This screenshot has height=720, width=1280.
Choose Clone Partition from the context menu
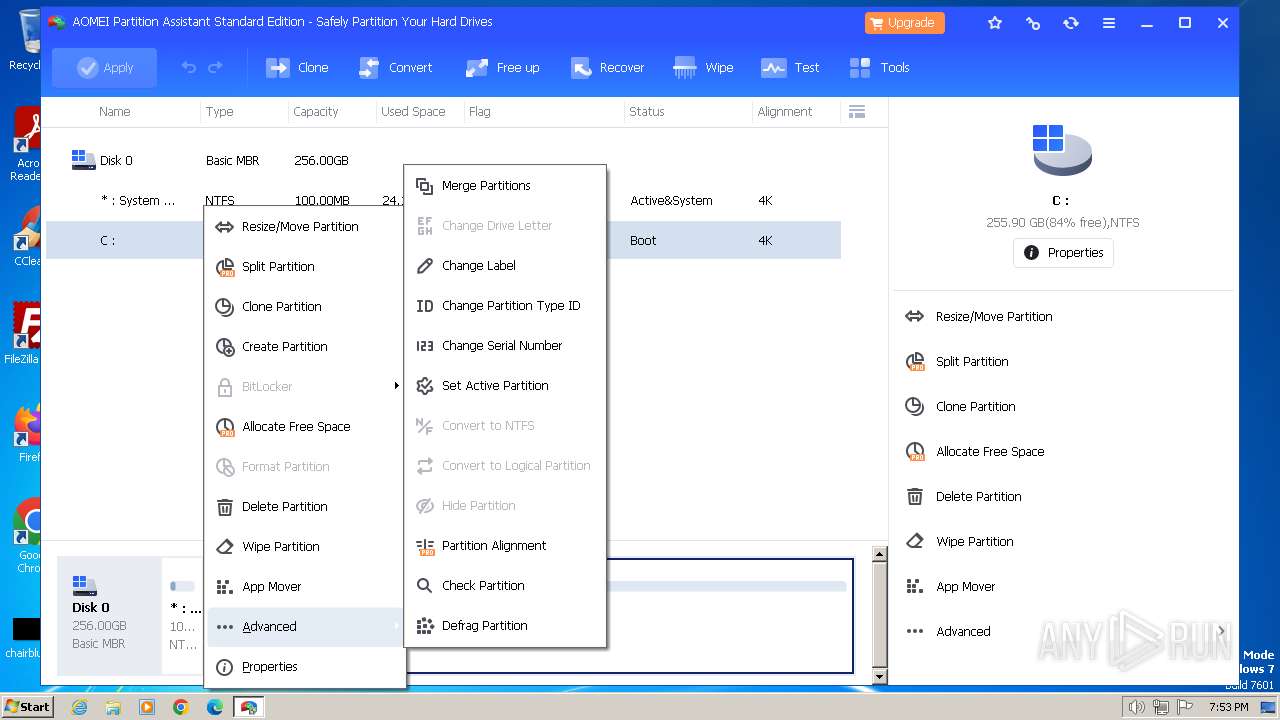[x=305, y=307]
